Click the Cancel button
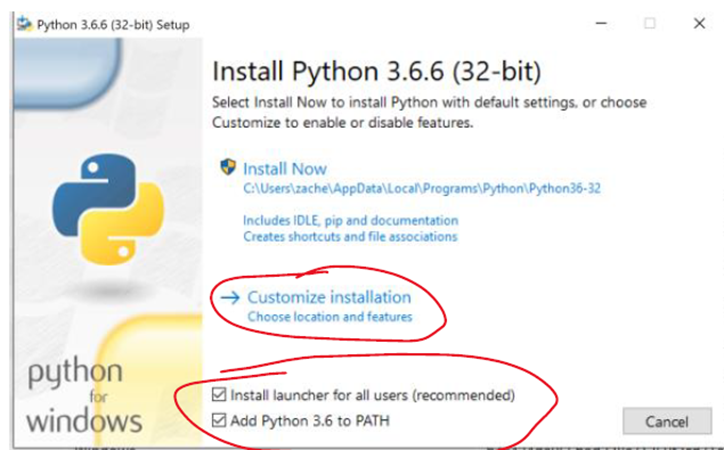The width and height of the screenshot is (724, 450). [x=667, y=421]
